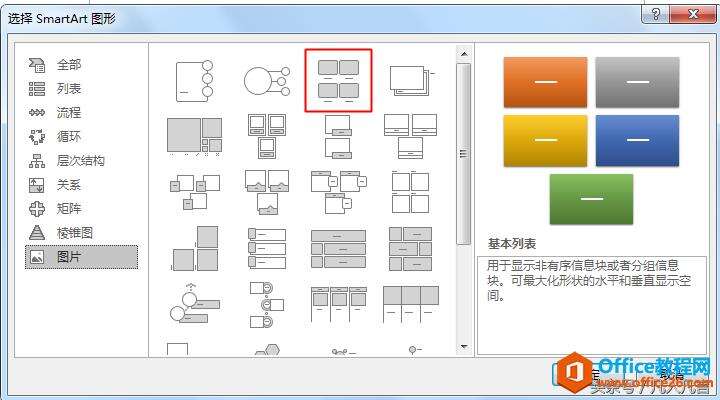Choose the three columns with header bars layout
The image size is (720, 400).
coord(338,304)
